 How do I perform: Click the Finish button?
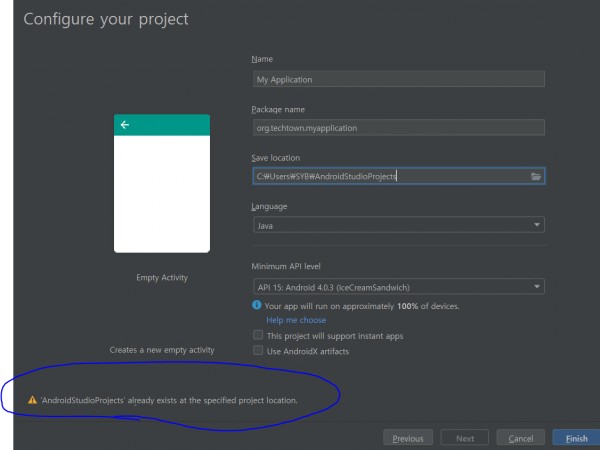pos(577,439)
